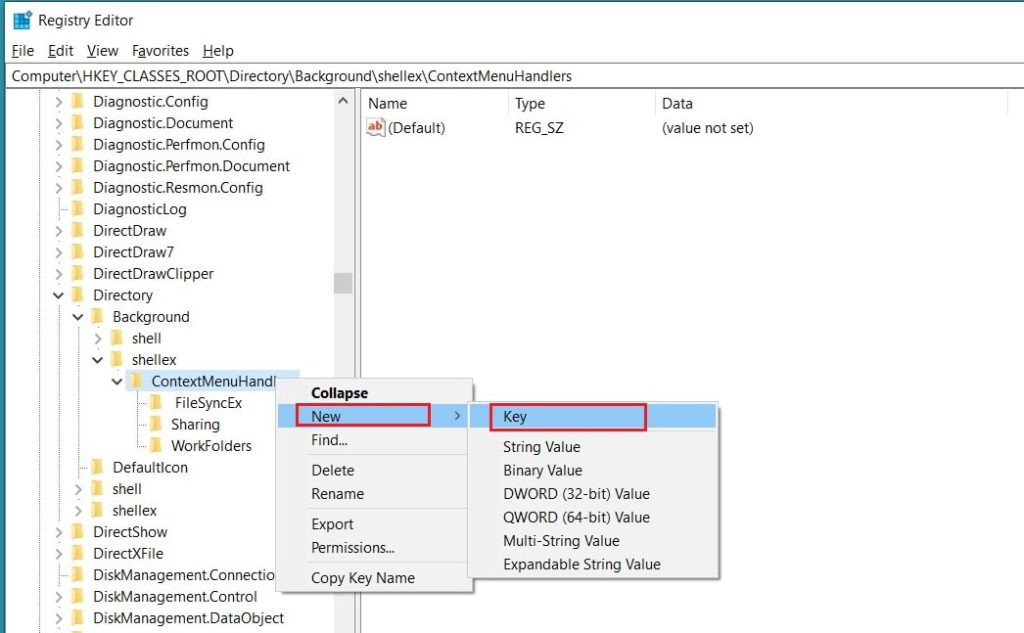Viewport: 1024px width, 633px height.
Task: Click the DirectDraw7 folder icon
Action: pos(77,252)
